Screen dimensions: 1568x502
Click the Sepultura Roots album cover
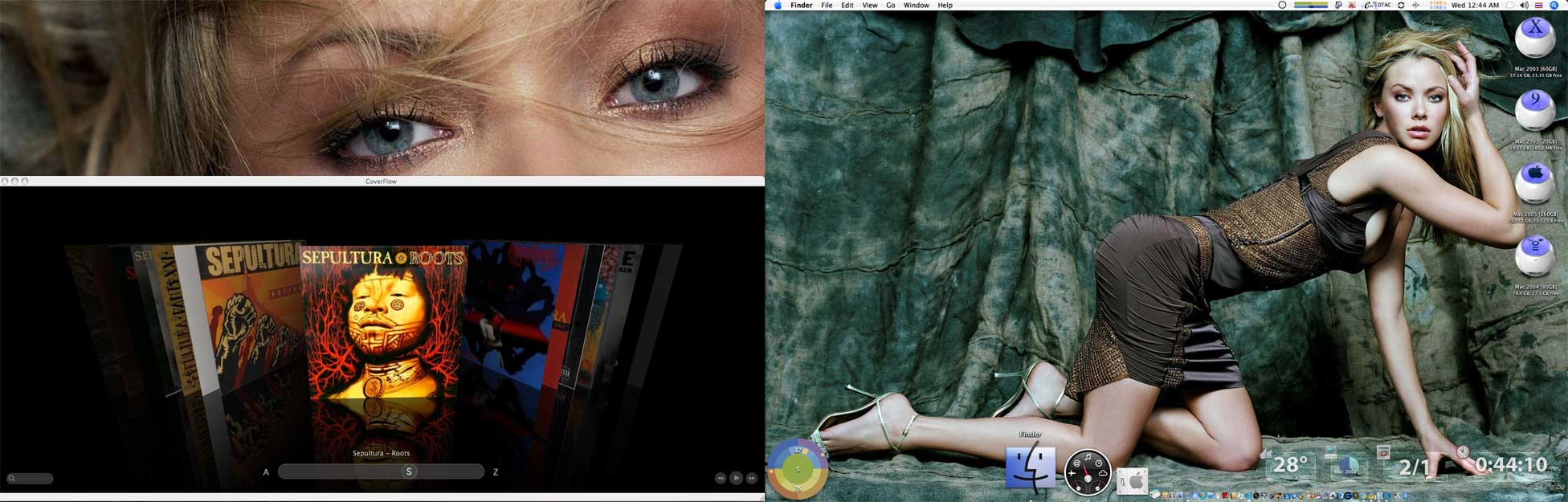click(x=382, y=323)
